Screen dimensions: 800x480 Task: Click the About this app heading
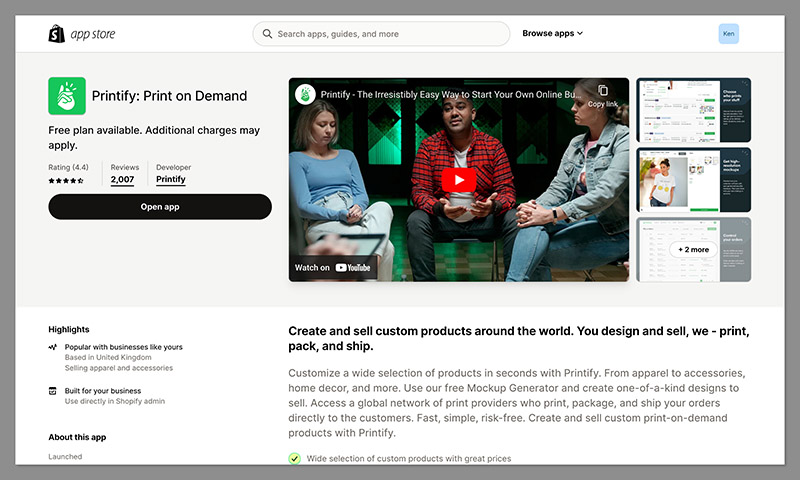click(x=77, y=437)
